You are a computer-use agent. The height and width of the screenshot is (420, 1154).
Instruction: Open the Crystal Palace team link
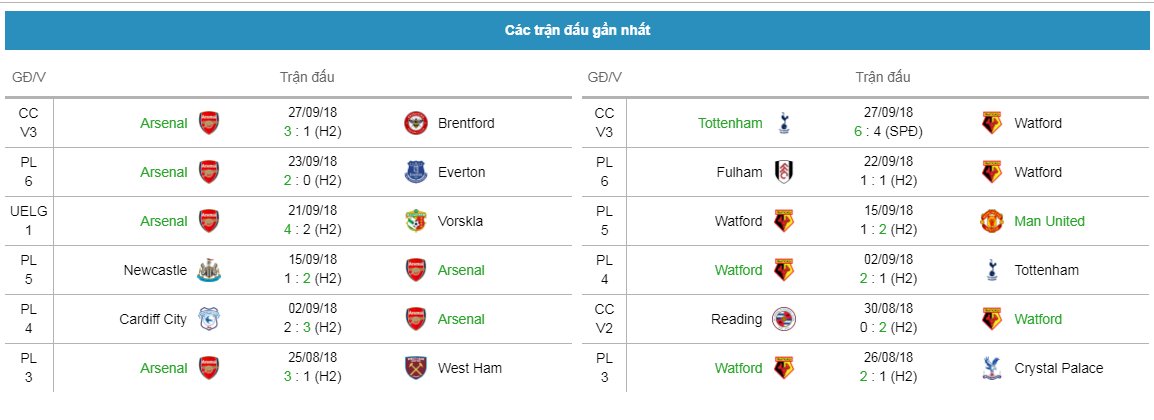pyautogui.click(x=1058, y=368)
